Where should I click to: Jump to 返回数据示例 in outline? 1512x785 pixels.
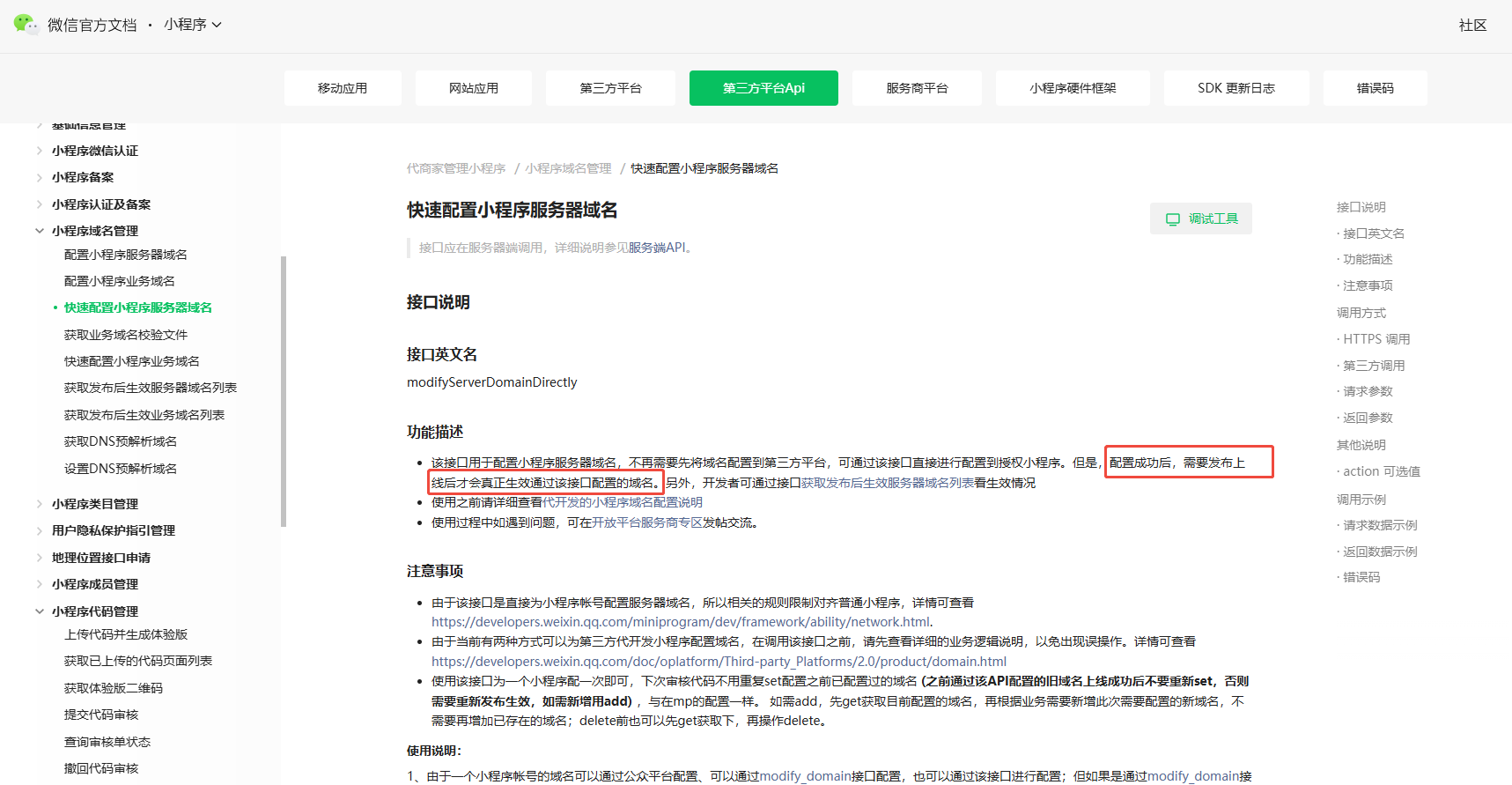coord(1380,552)
